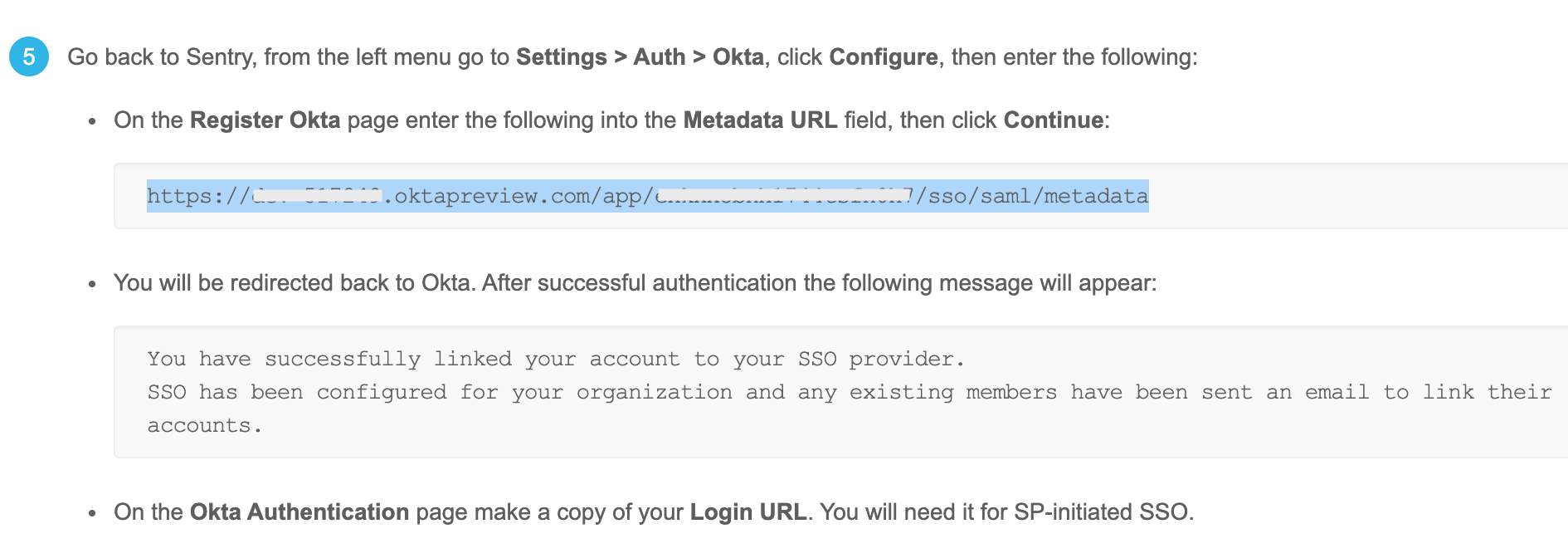Viewport: 1568px width, 558px height.
Task: Click the 'accounts.' code line
Action: pos(204,425)
